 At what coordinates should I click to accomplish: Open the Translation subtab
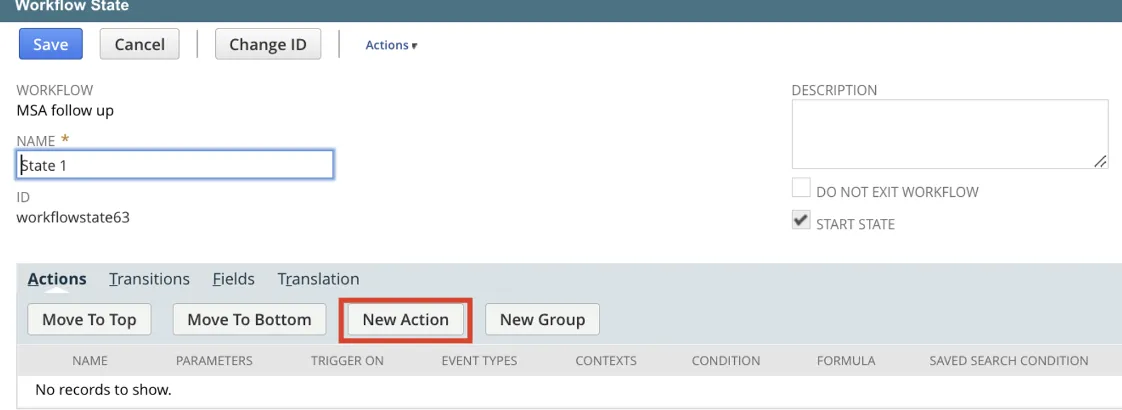pyautogui.click(x=318, y=279)
